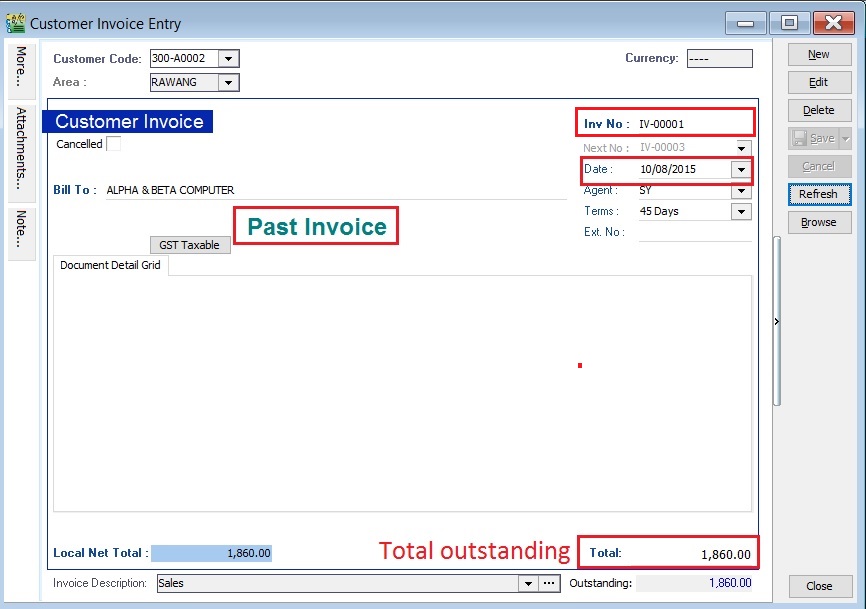The width and height of the screenshot is (866, 609).
Task: Expand the right-edge panel arrow
Action: pos(777,321)
